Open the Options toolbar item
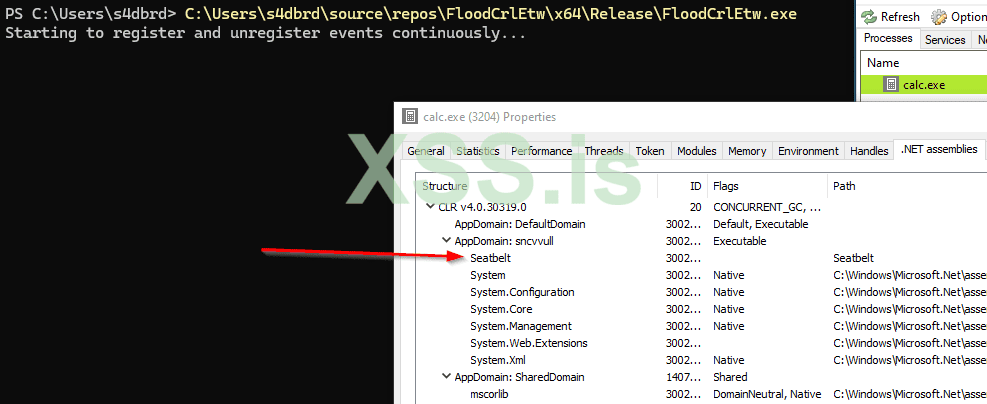This screenshot has height=404, width=987. coord(959,16)
